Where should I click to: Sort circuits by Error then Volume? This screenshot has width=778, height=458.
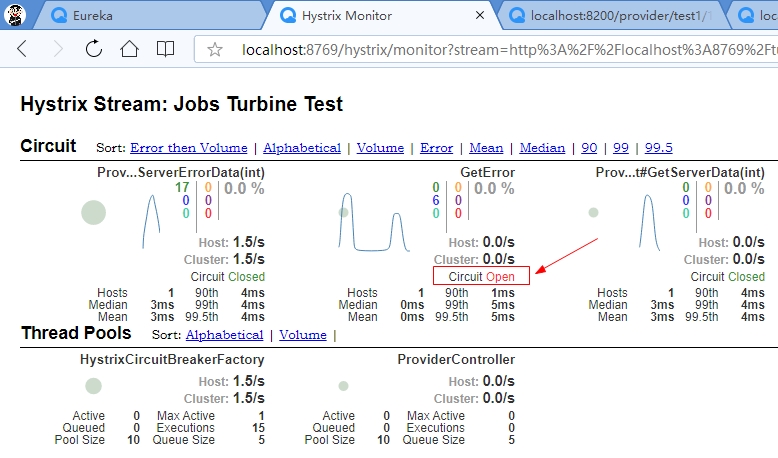pyautogui.click(x=189, y=148)
